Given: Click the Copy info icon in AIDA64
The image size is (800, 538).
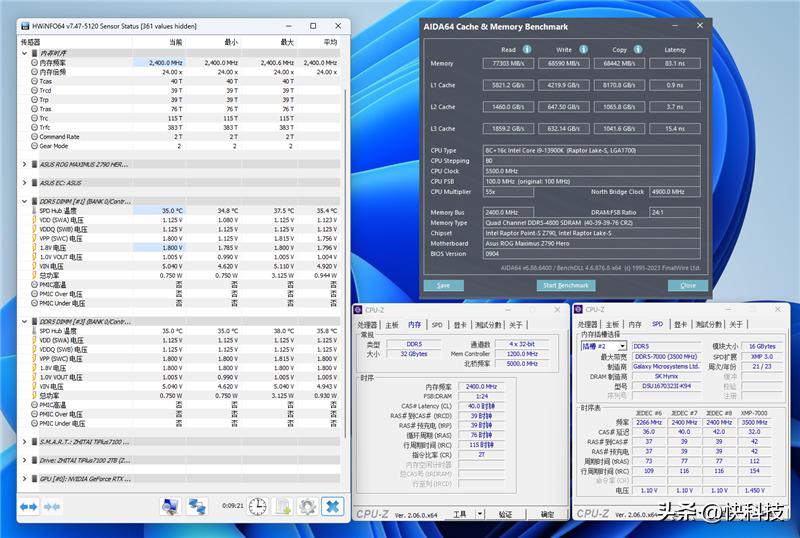Looking at the screenshot, I should (638, 49).
